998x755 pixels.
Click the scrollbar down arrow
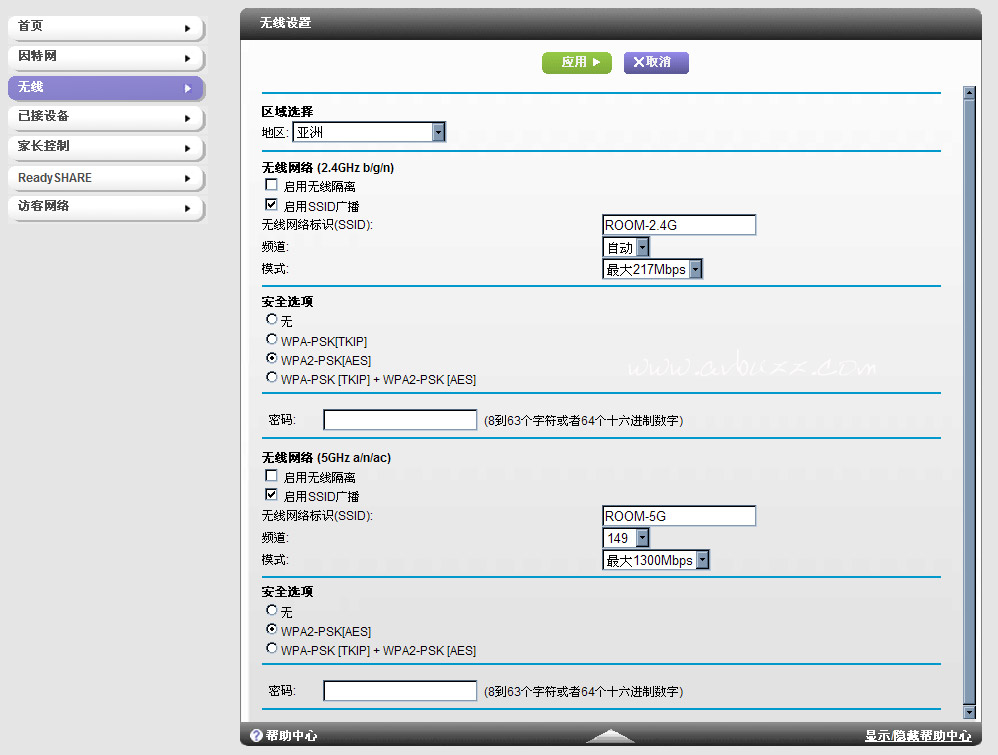click(x=968, y=711)
